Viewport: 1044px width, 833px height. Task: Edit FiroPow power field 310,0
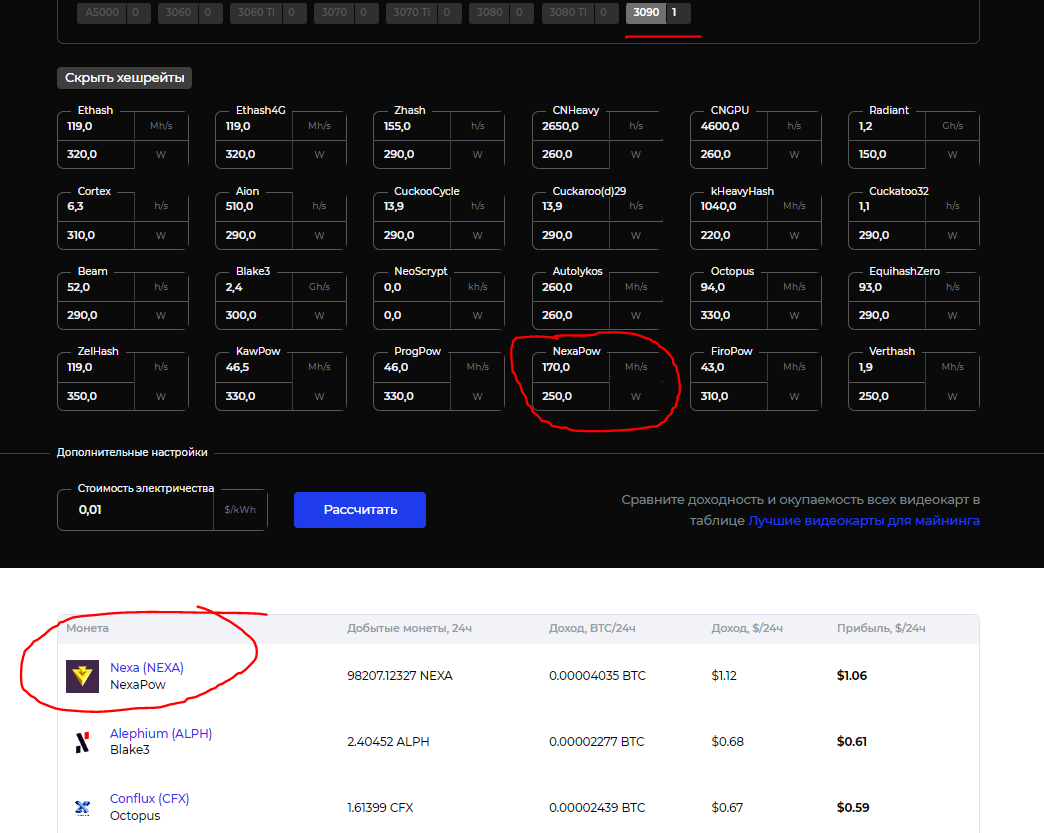click(729, 396)
